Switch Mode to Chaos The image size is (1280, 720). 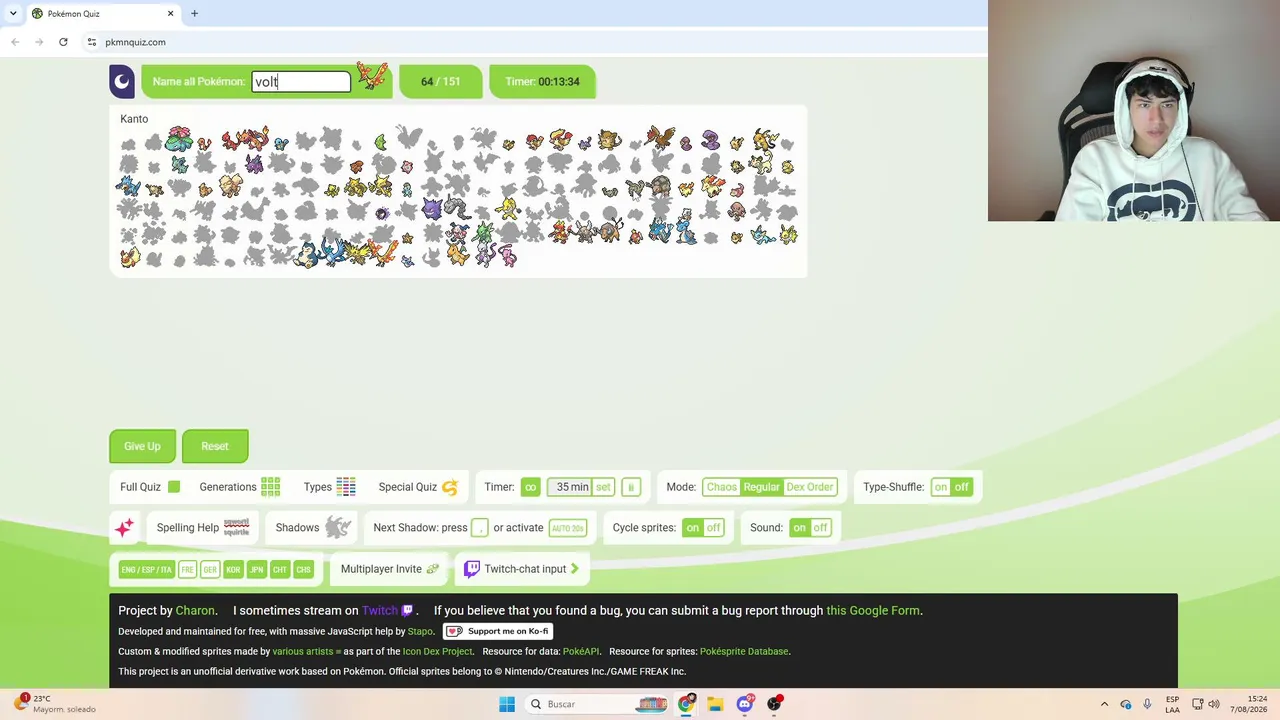tap(721, 487)
